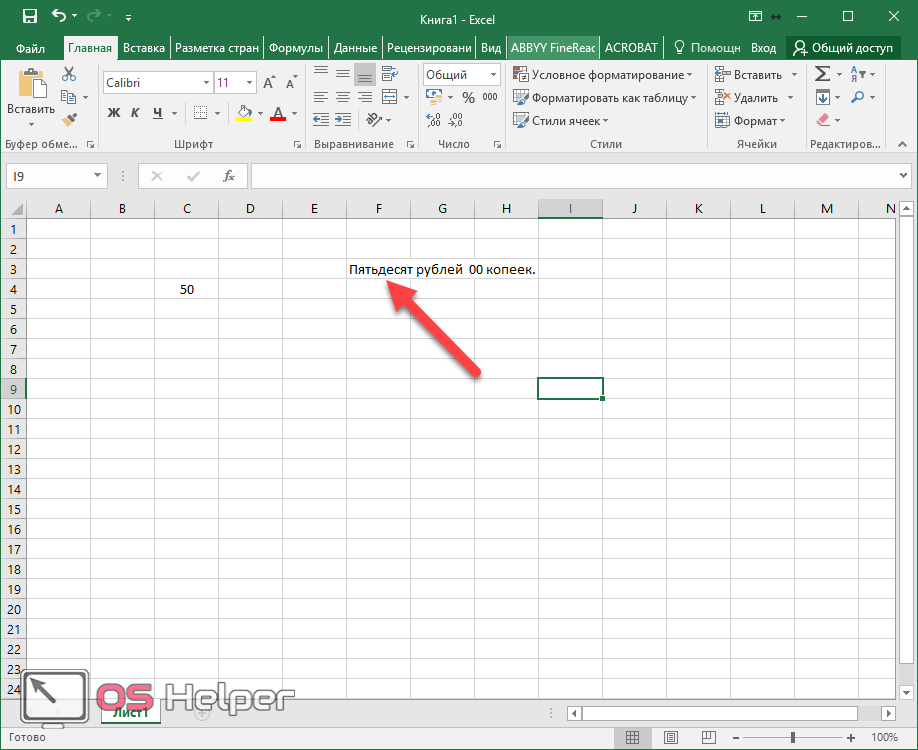Switch to the Вставка ribbon tab
Viewport: 918px width, 750px height.
[x=144, y=47]
